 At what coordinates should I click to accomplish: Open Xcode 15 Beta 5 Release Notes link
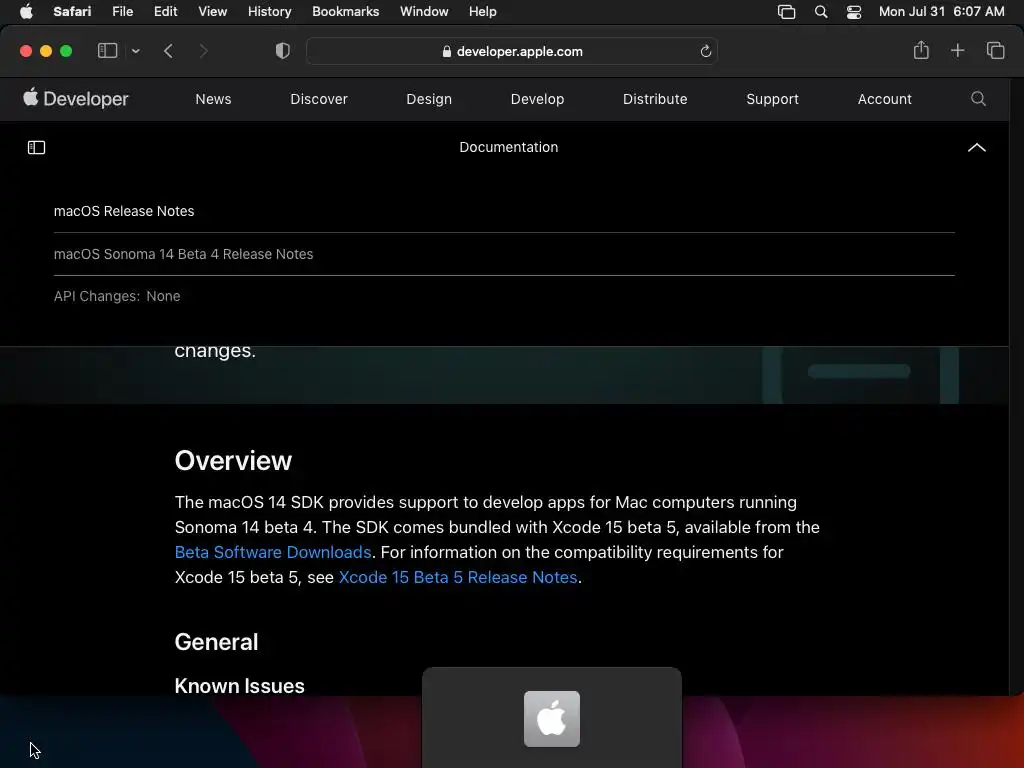coord(458,577)
